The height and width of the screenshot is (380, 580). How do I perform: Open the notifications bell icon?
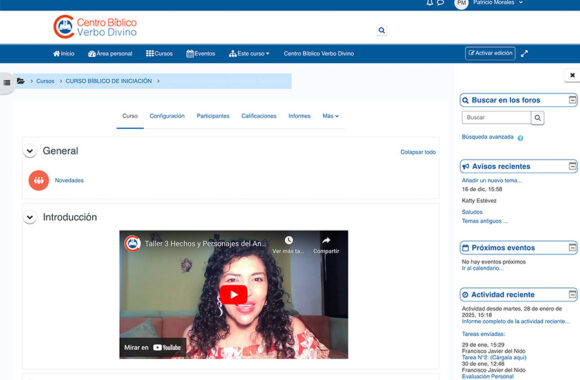coord(429,3)
